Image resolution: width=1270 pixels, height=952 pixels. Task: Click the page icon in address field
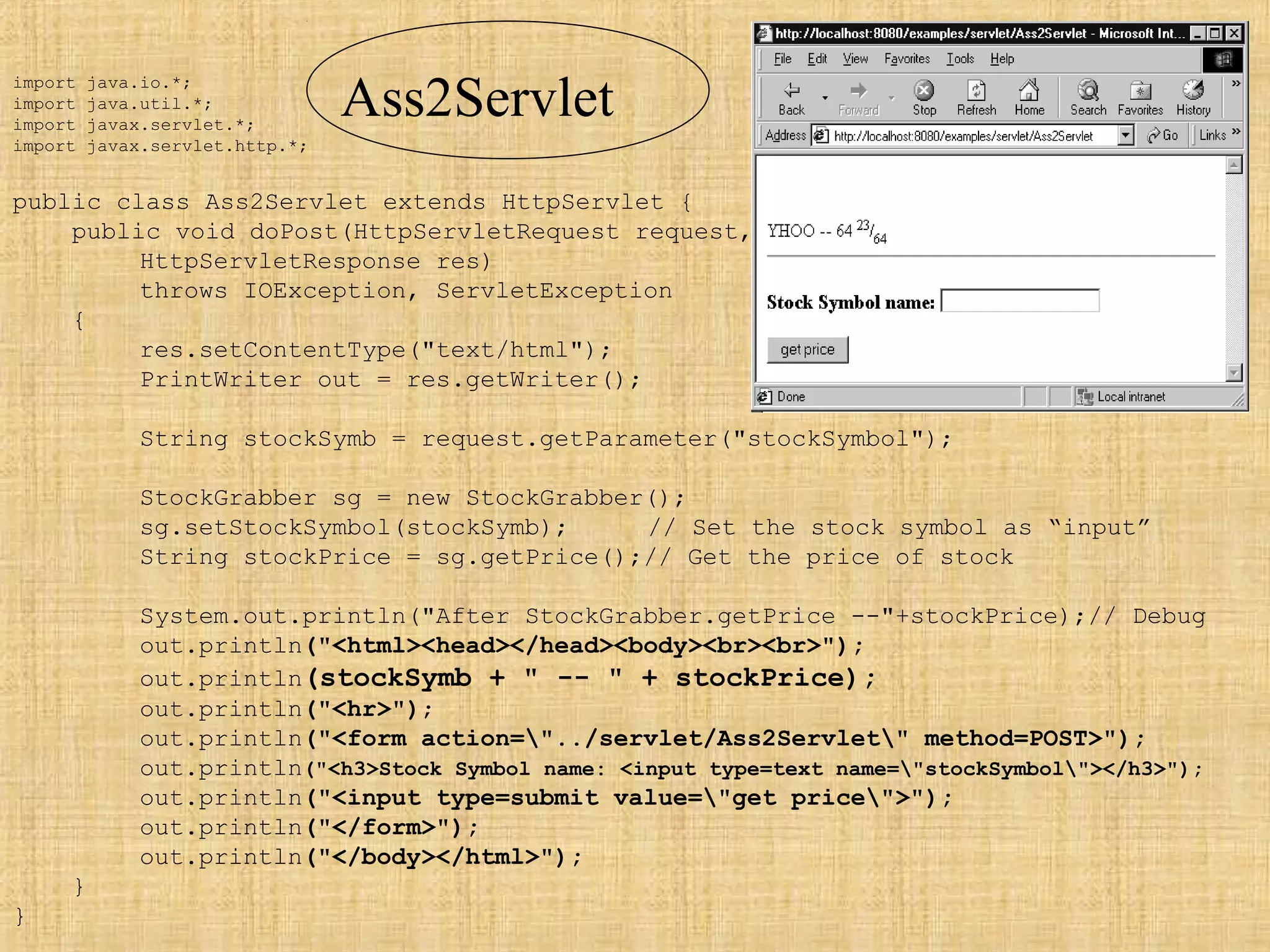pyautogui.click(x=821, y=135)
